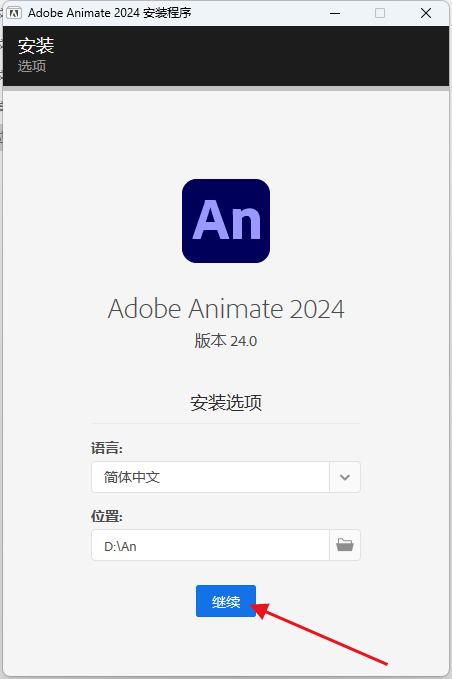Click the greyed-out maximize window button
This screenshot has width=452, height=679.
click(380, 13)
